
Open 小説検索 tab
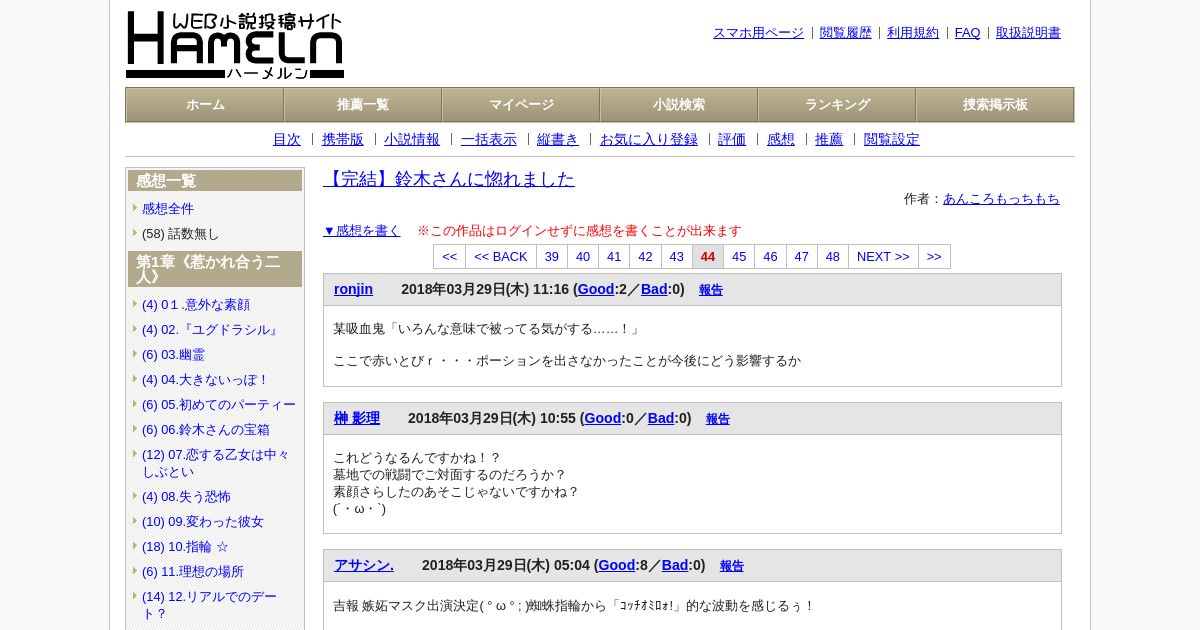click(679, 105)
